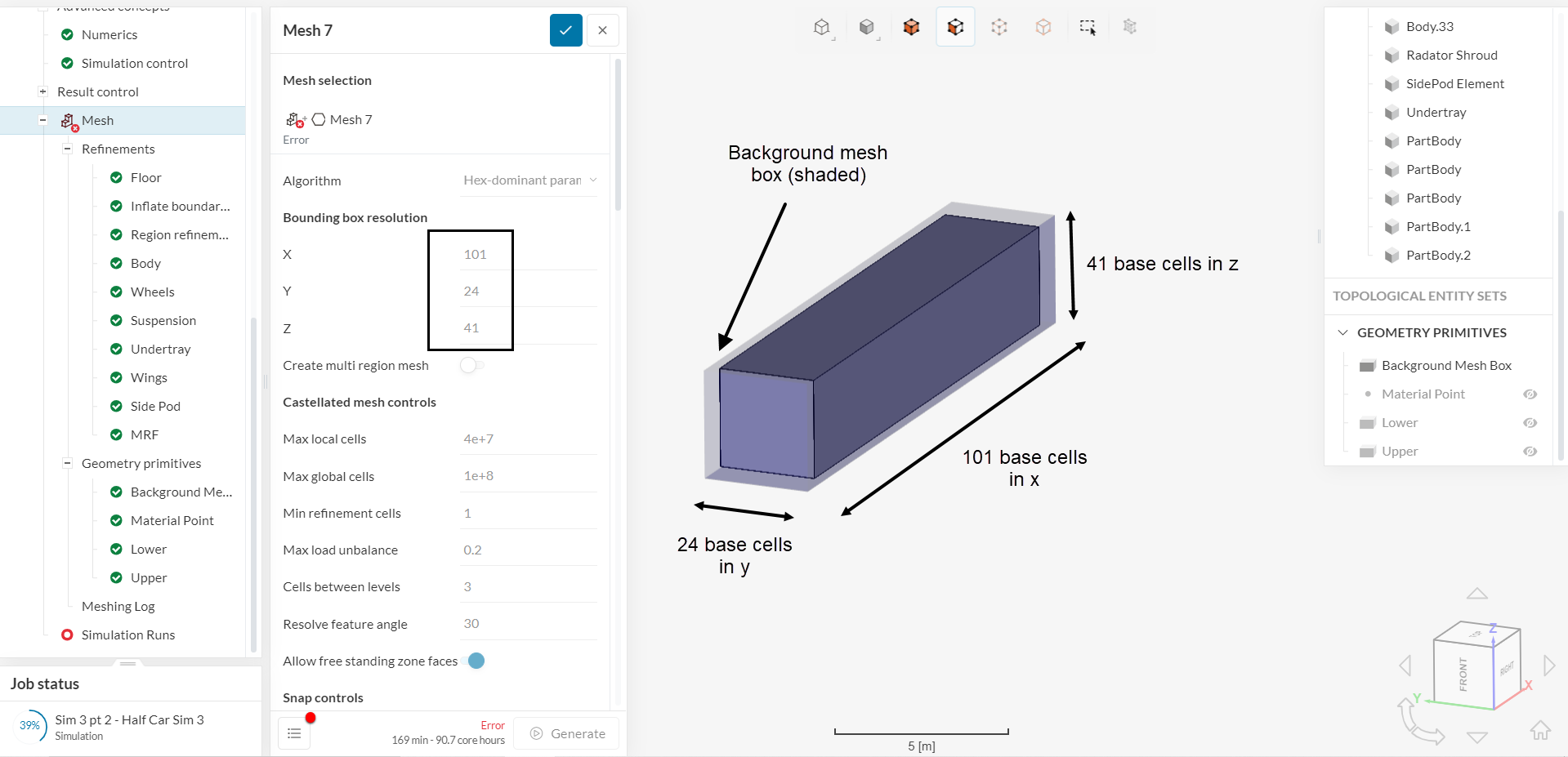Click the settings panel vertical scrollbar

[618, 135]
